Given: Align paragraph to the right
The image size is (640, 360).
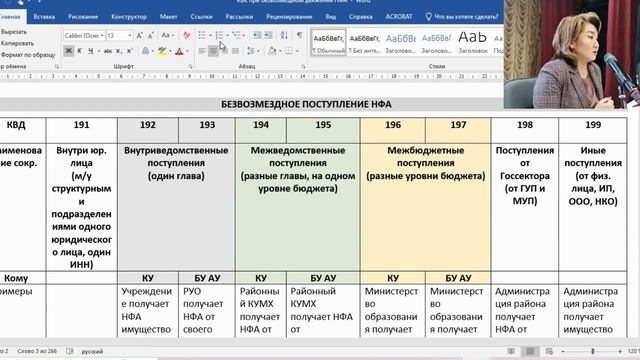Looking at the screenshot, I should coord(224,51).
